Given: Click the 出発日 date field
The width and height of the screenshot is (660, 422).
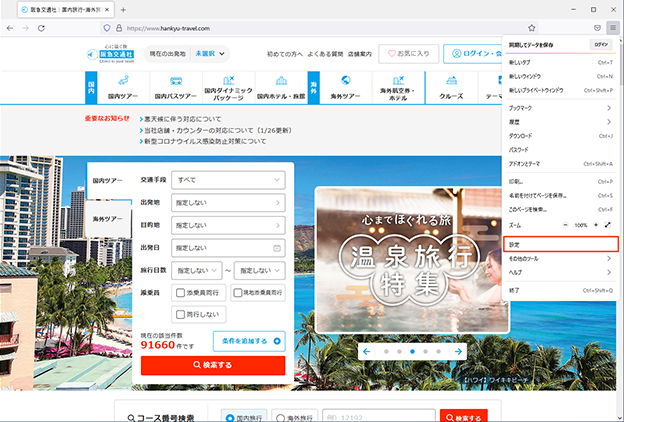Looking at the screenshot, I should (228, 248).
